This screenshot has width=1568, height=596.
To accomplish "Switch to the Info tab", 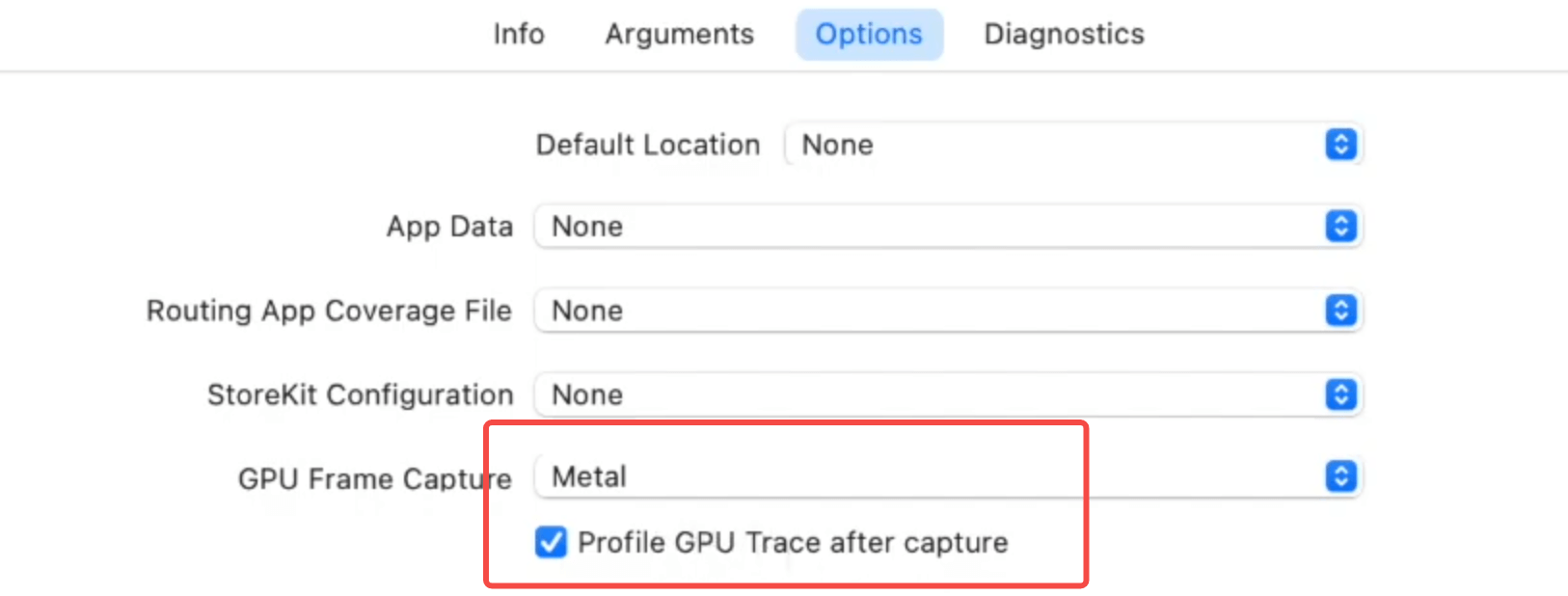I will point(519,35).
